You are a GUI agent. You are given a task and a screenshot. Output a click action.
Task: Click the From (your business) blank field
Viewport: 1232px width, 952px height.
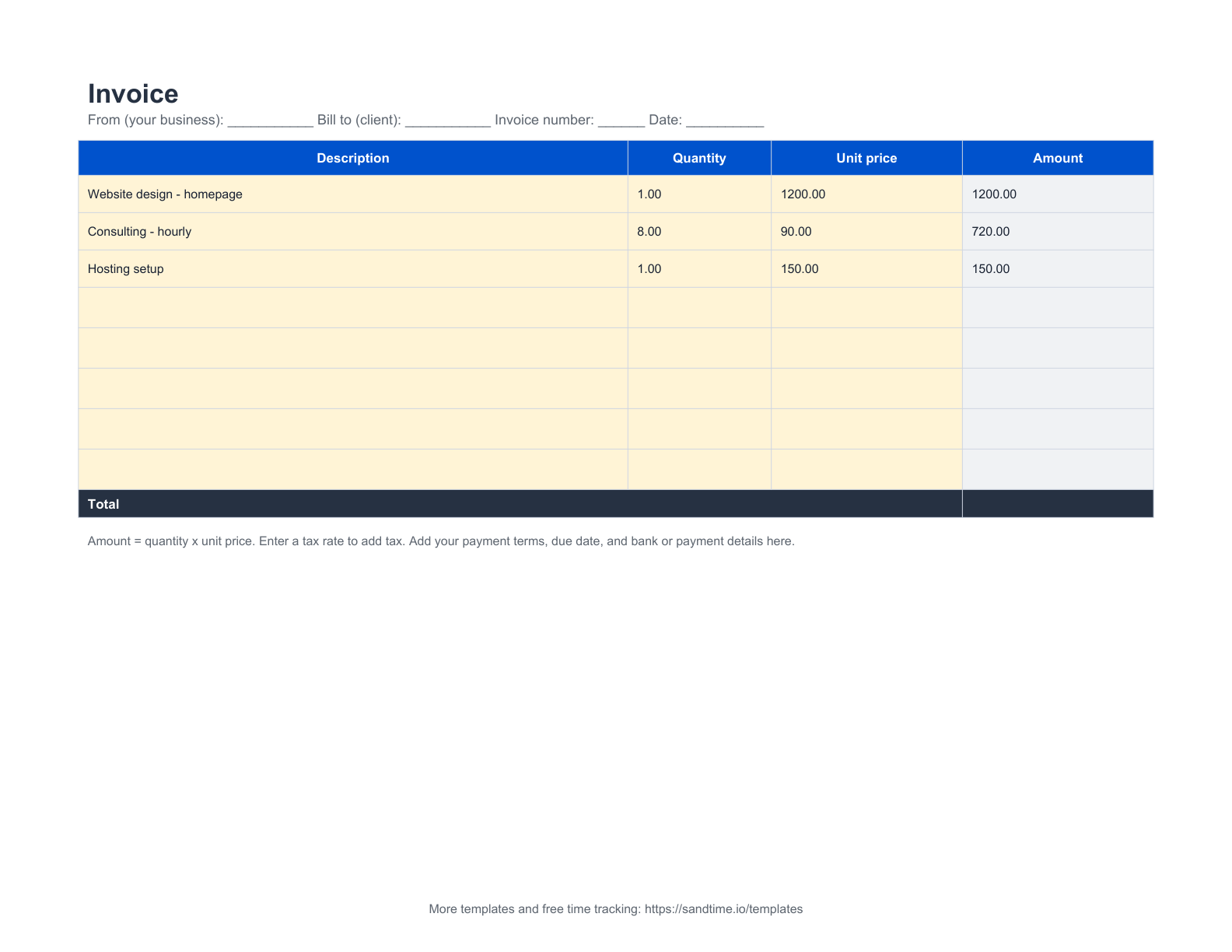[x=270, y=121]
